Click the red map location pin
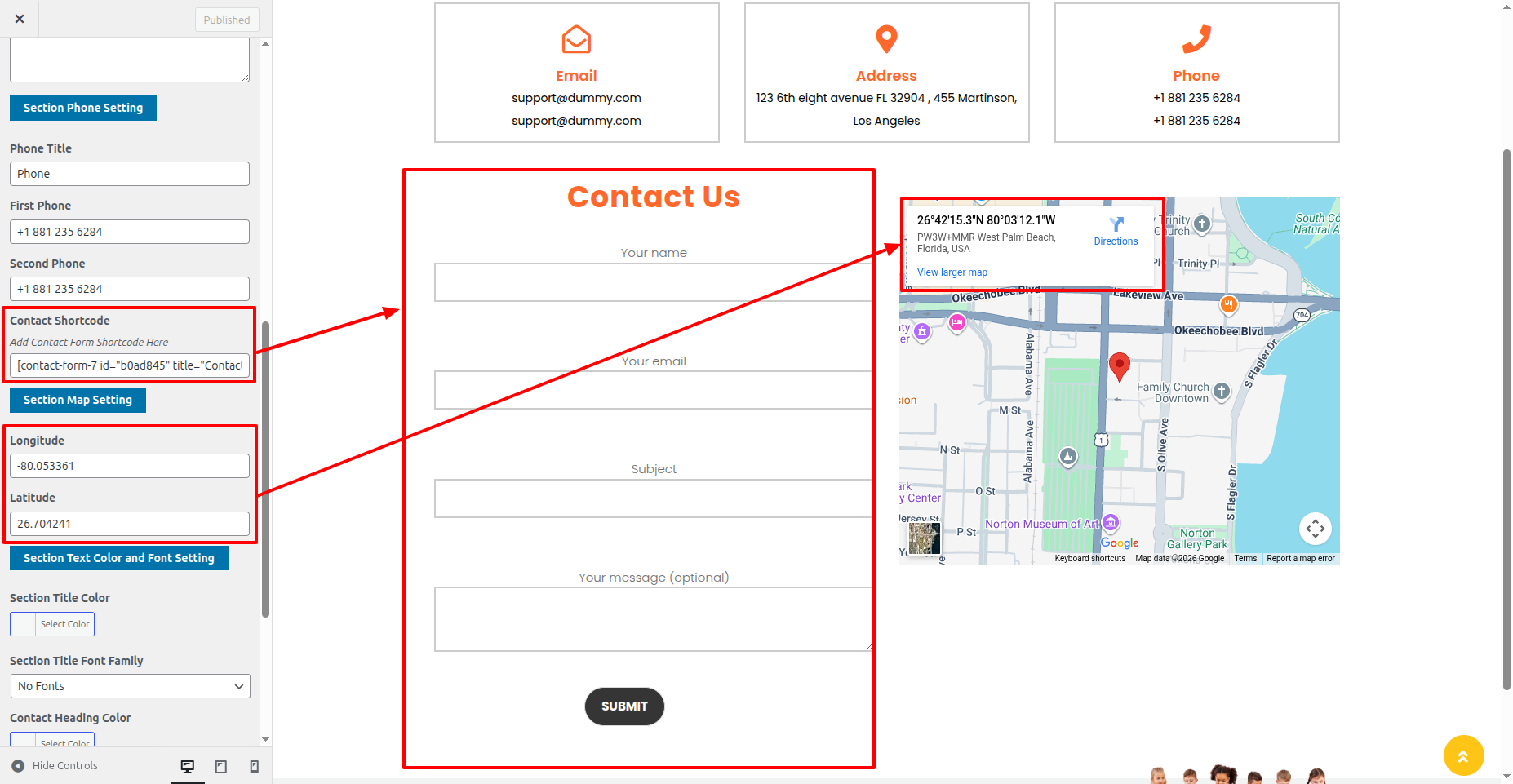 pos(1120,365)
